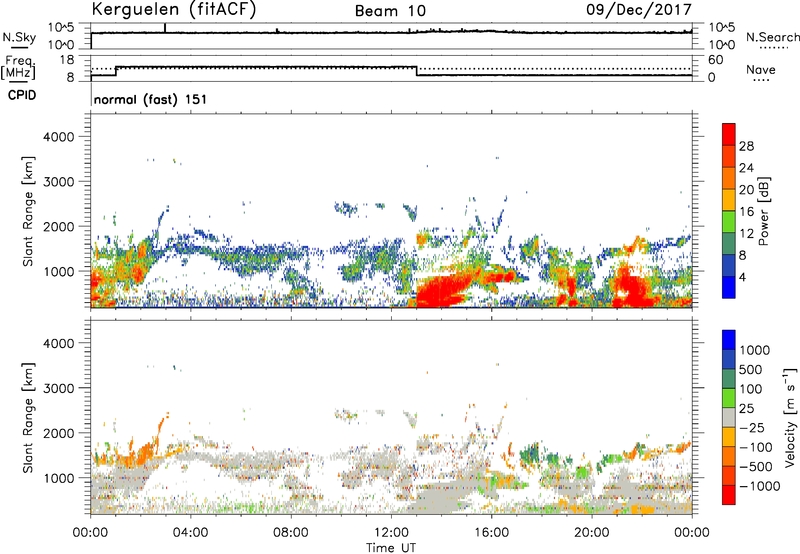Click the 'N.Search' legend label
Viewport: 800px width, 554px height.
[772, 37]
